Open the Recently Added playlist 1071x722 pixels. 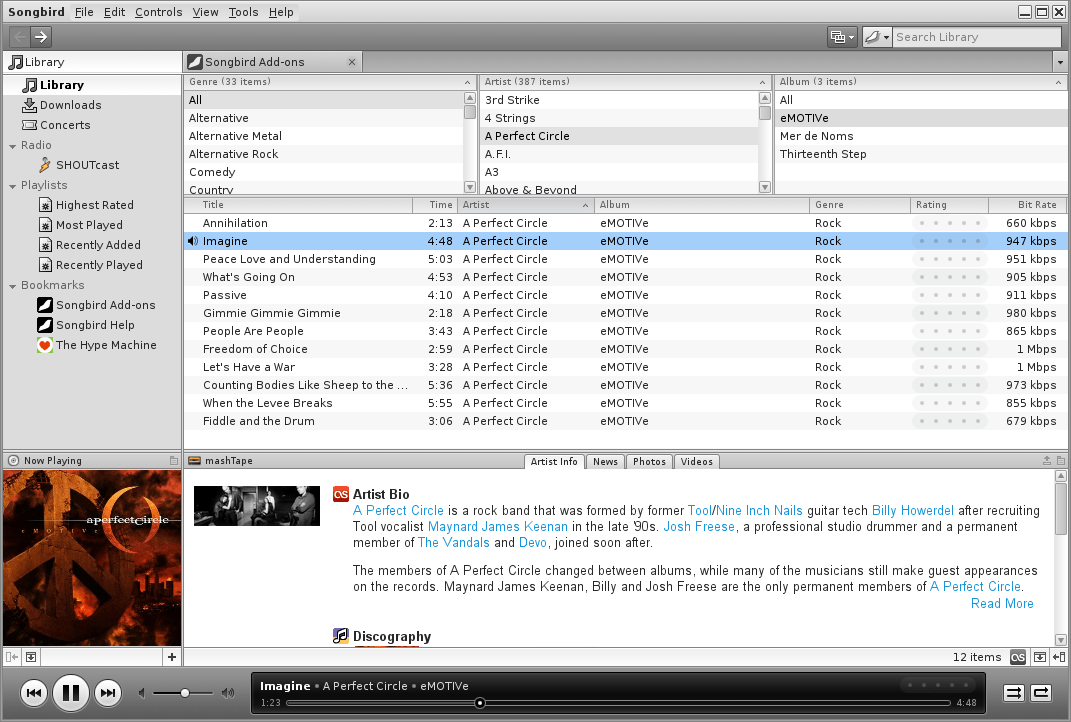(89, 245)
